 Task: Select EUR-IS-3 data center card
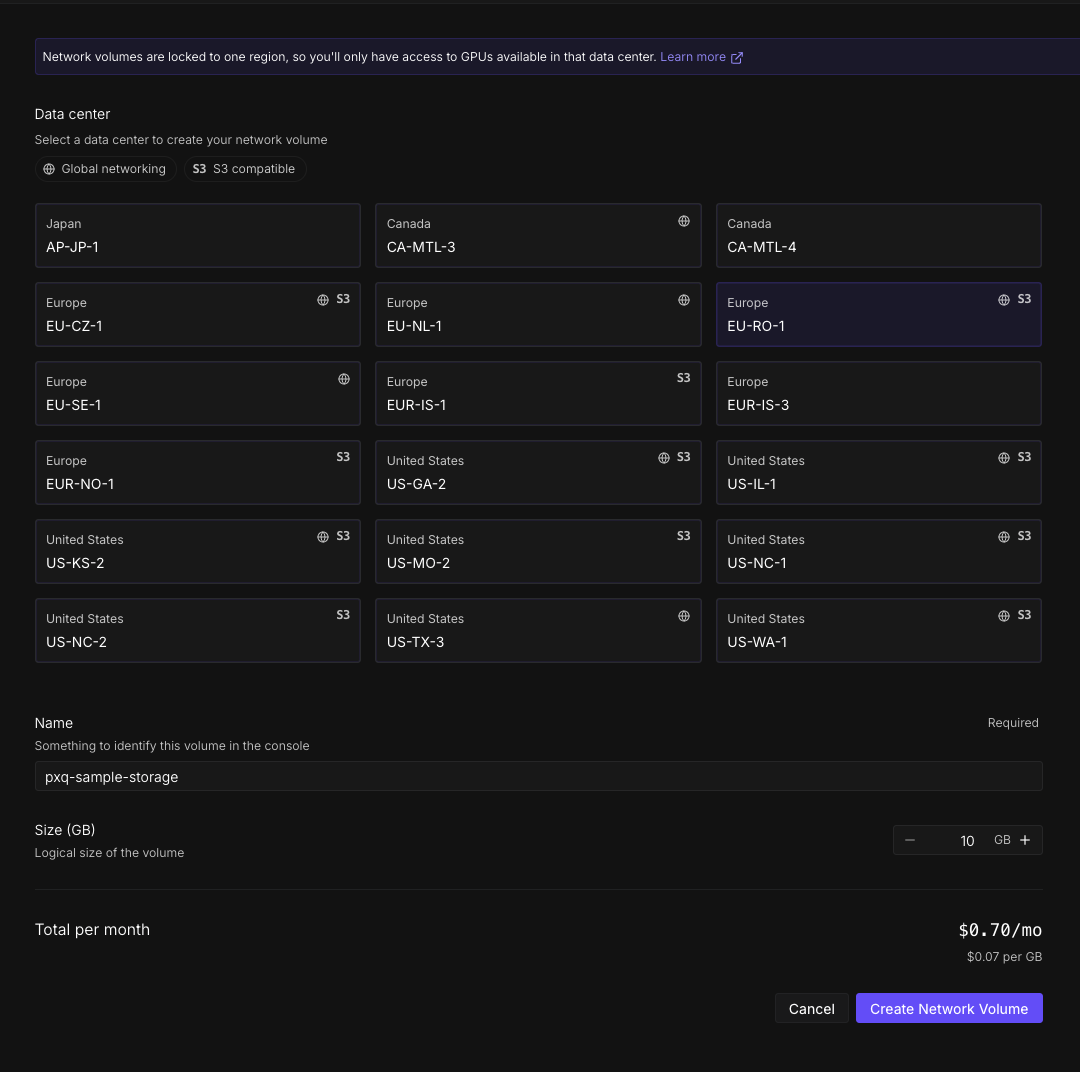[x=878, y=393]
